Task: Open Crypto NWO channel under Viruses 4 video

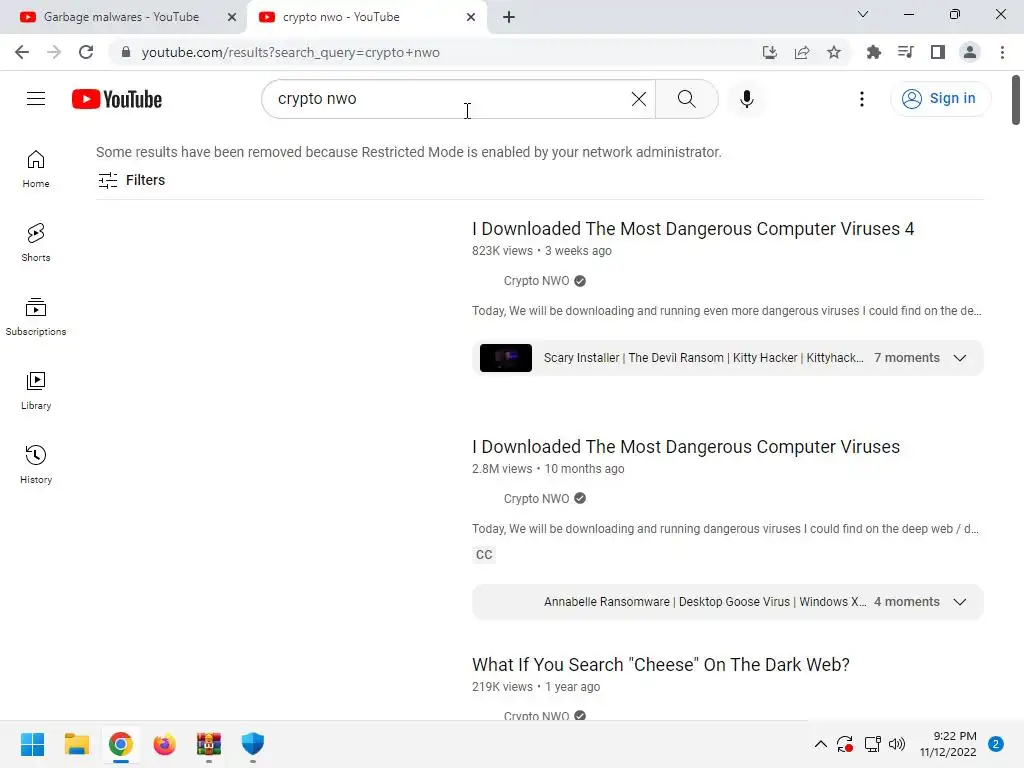Action: 536,281
